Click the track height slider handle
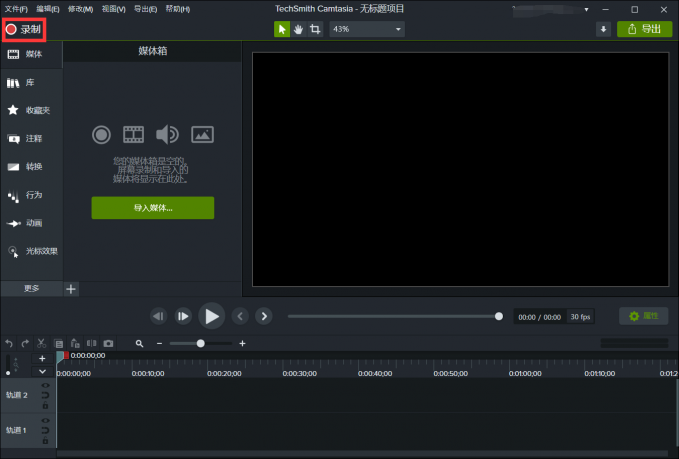 (8, 372)
